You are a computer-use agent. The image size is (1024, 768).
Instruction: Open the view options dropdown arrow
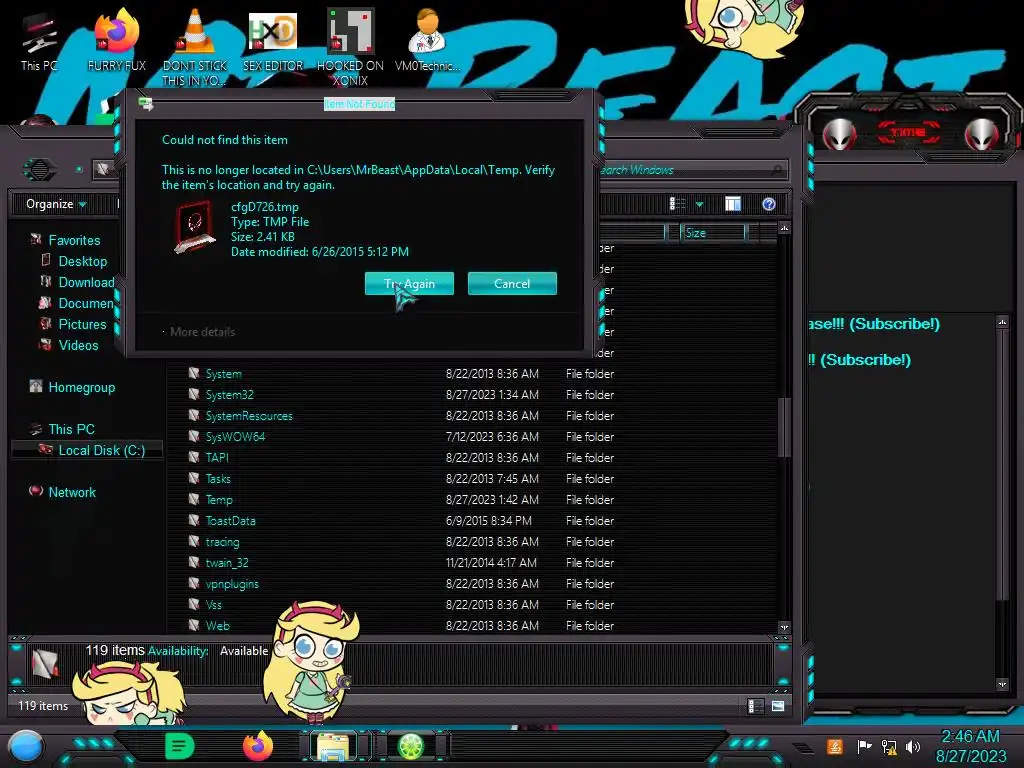(x=699, y=204)
